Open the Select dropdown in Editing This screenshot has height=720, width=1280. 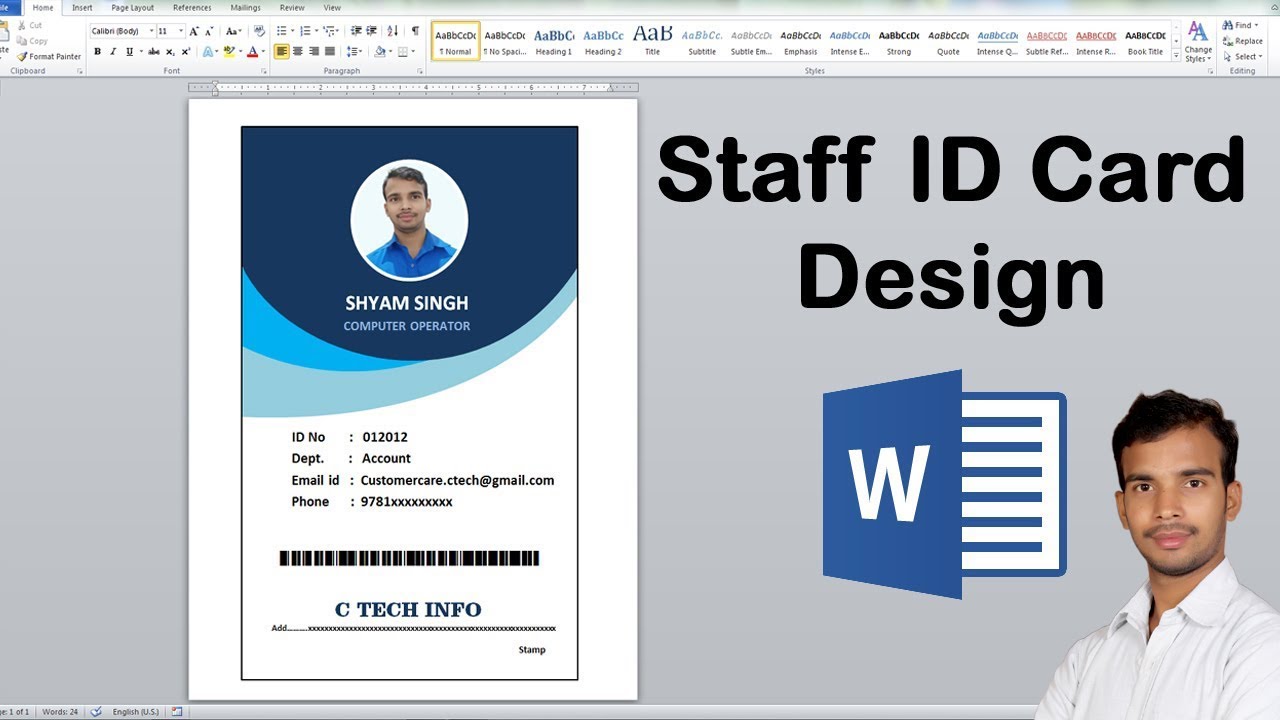1241,56
